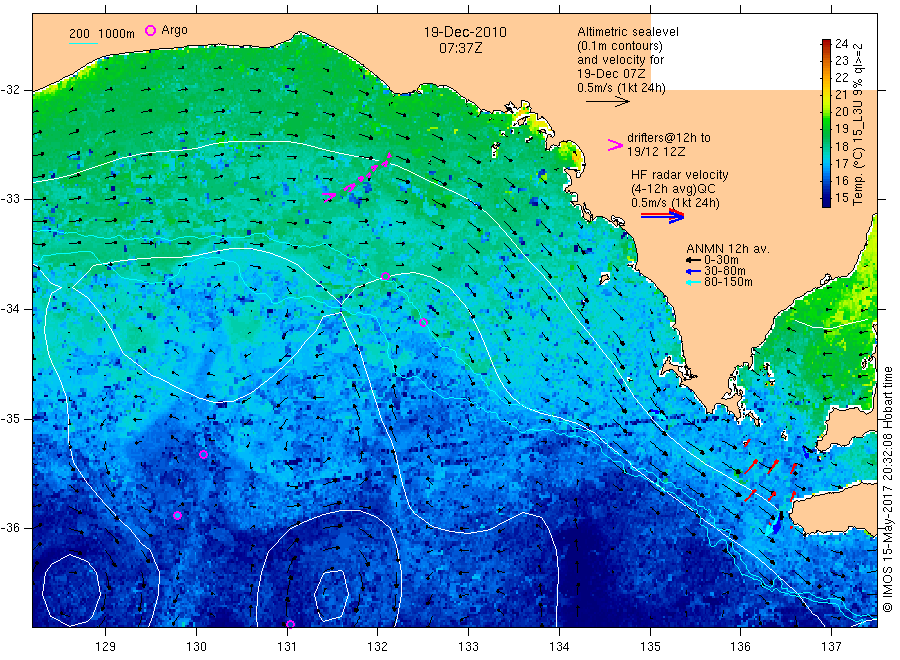Click the '30-80m' depth label
This screenshot has width=900, height=660.
[724, 271]
